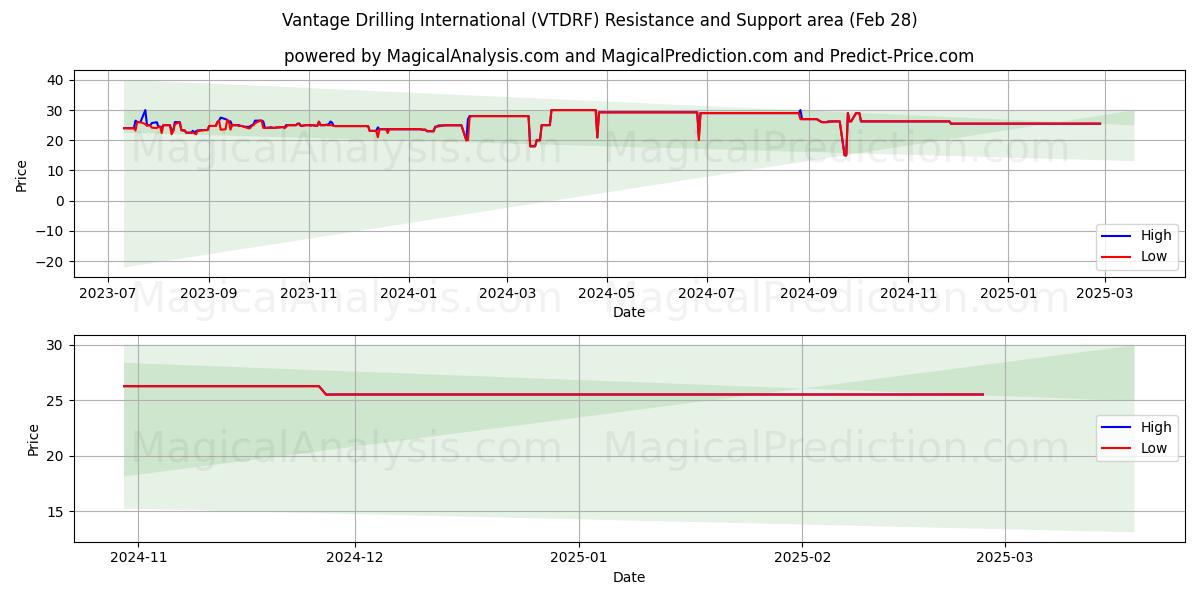Click the top chart 'Date' x-axis label
The image size is (1200, 600).
(x=629, y=312)
